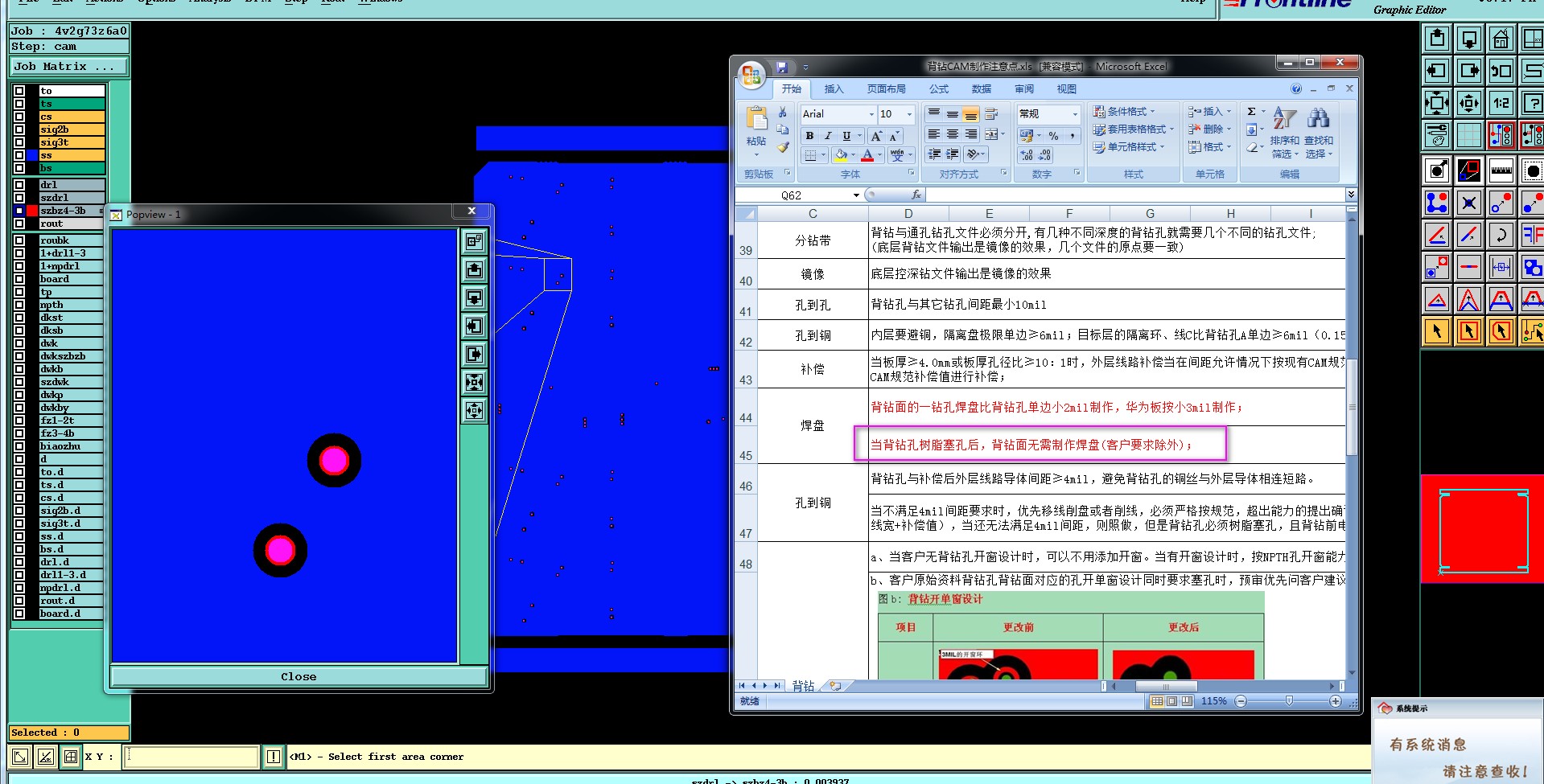Image resolution: width=1544 pixels, height=784 pixels.
Task: Expand the 条件格式 conditional formatting menu
Action: pos(1123,112)
